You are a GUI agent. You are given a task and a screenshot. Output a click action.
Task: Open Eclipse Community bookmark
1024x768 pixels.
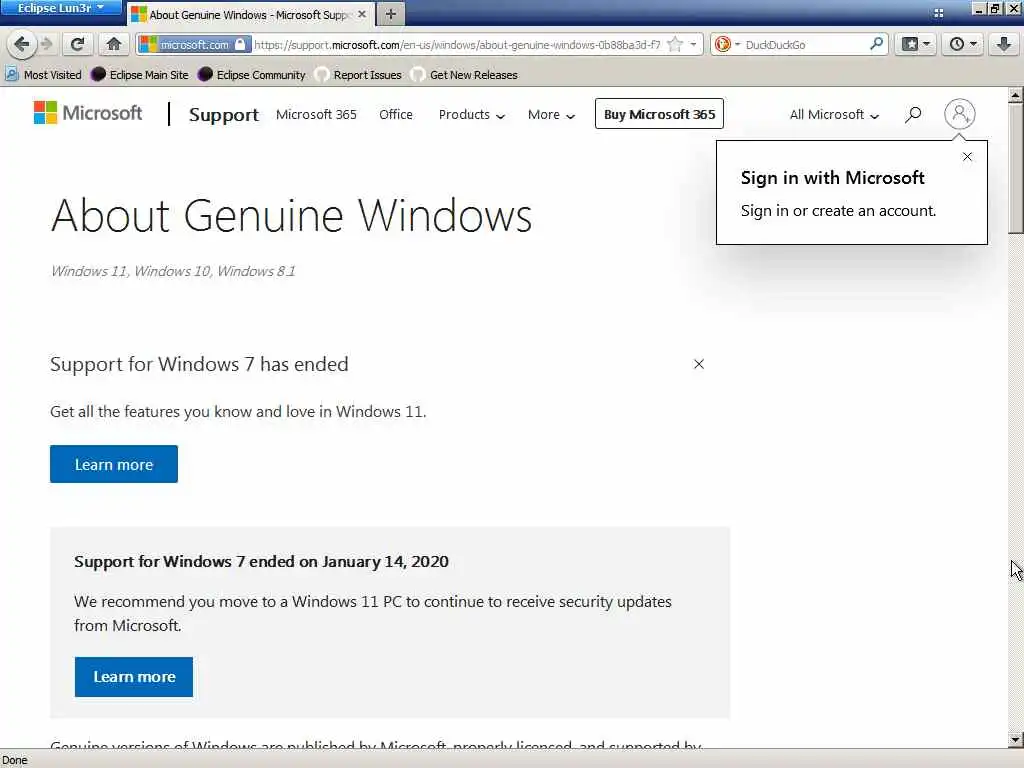(251, 74)
